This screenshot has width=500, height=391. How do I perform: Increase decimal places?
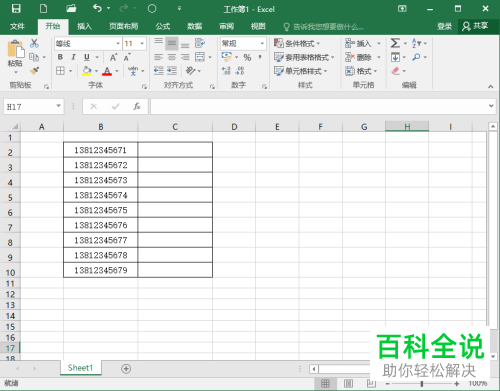226,71
